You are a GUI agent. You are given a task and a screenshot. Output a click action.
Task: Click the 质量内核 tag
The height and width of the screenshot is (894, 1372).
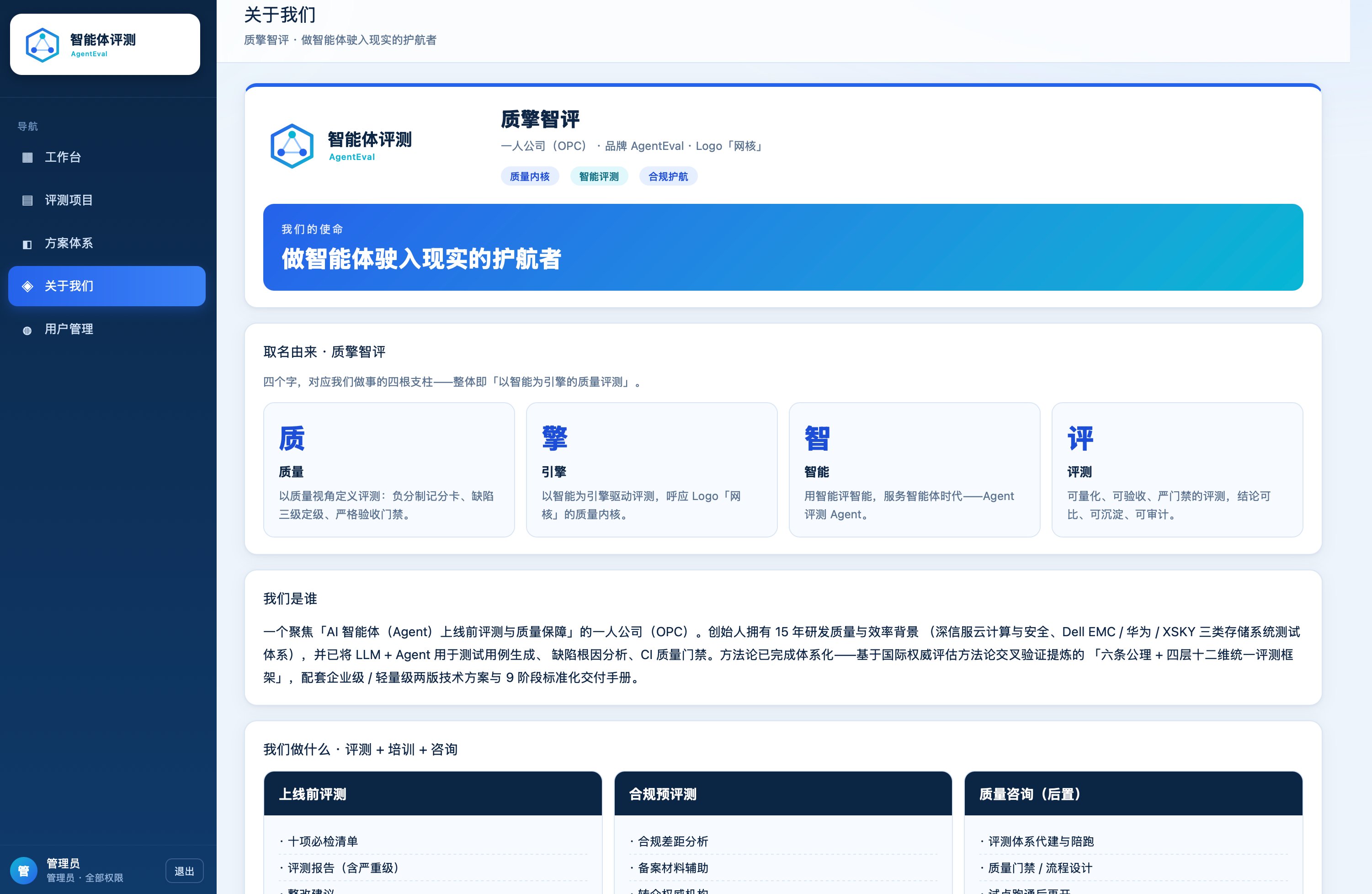tap(530, 177)
